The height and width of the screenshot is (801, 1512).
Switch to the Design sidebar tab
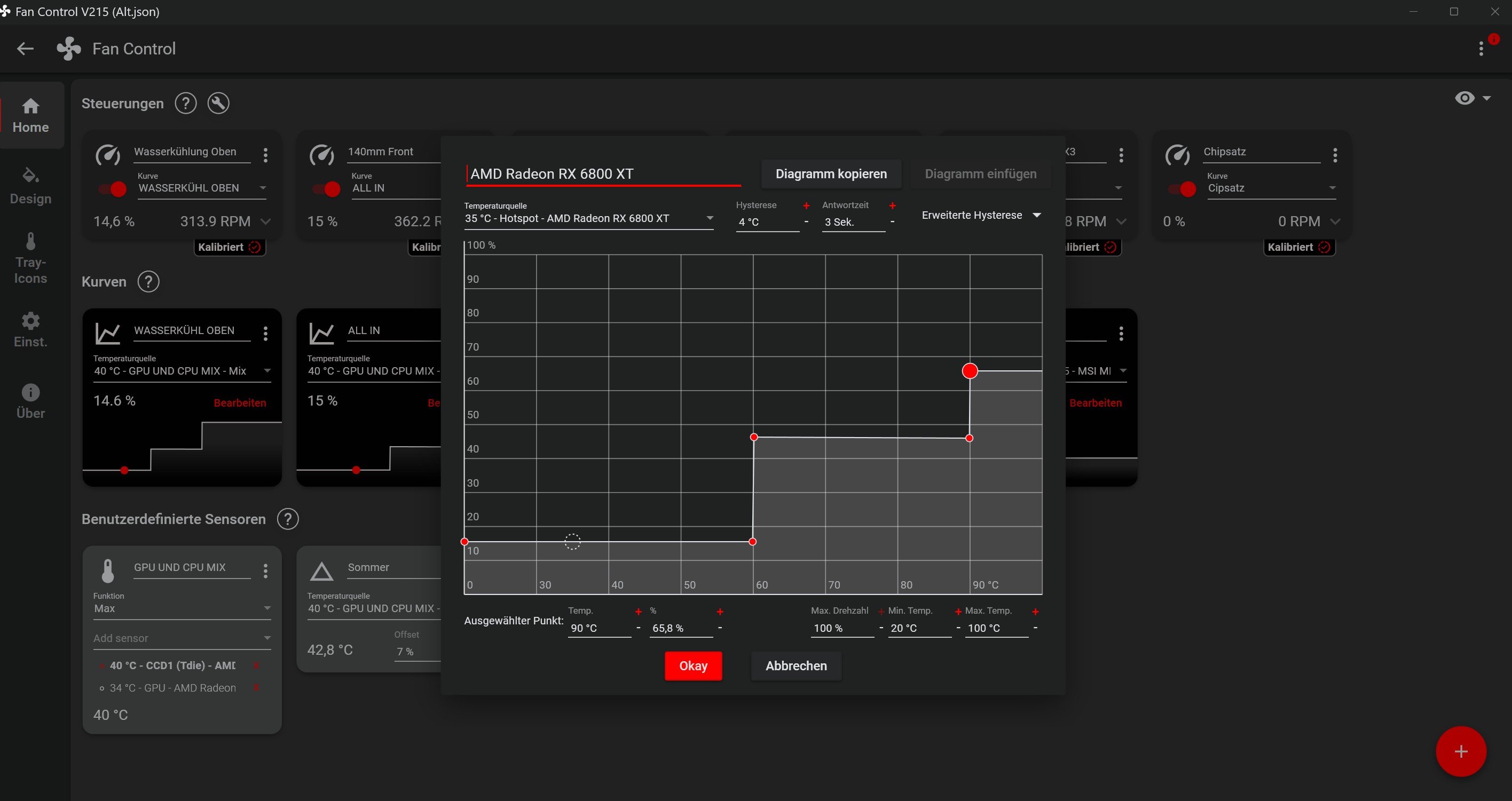coord(30,186)
